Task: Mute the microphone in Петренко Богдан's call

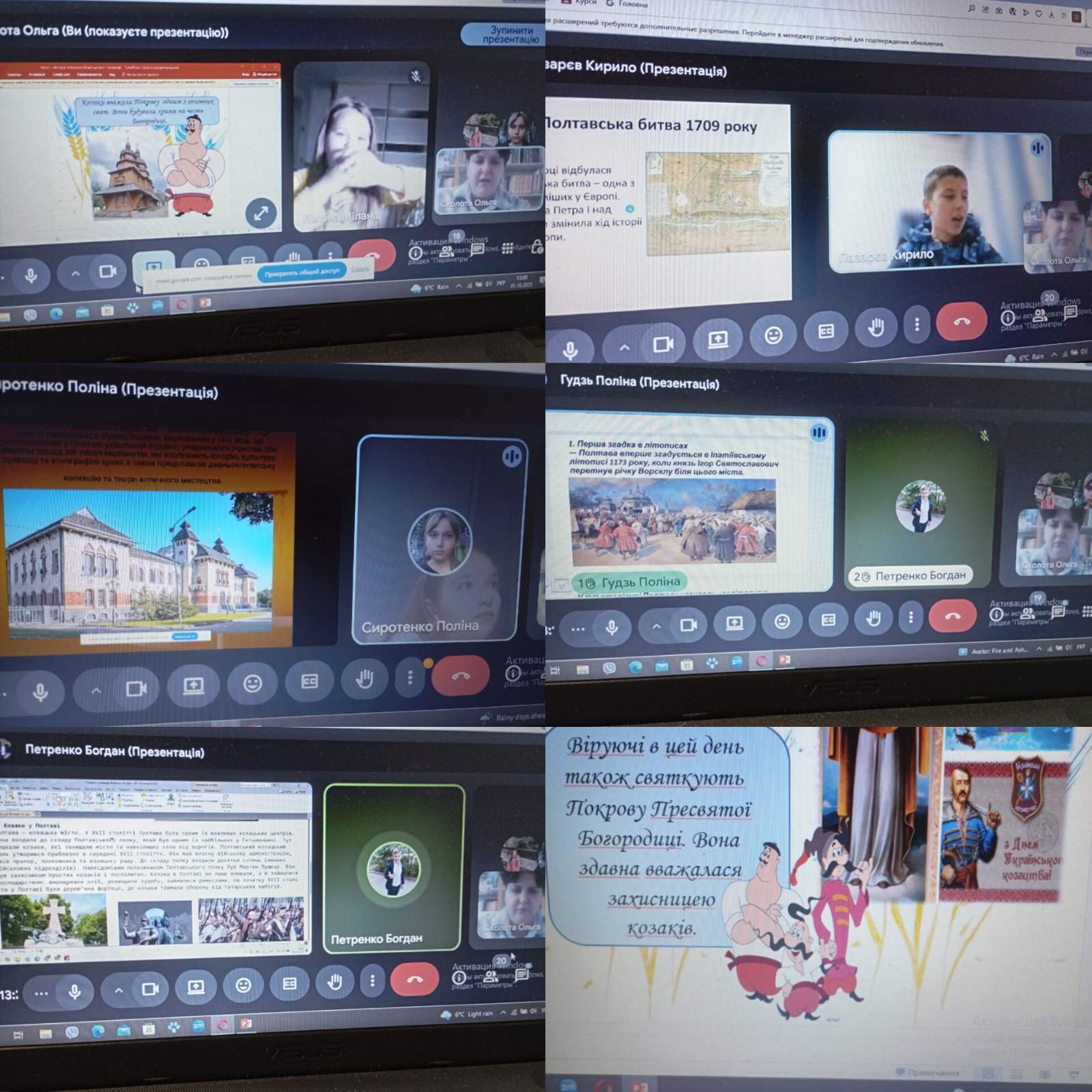Action: pos(75,992)
